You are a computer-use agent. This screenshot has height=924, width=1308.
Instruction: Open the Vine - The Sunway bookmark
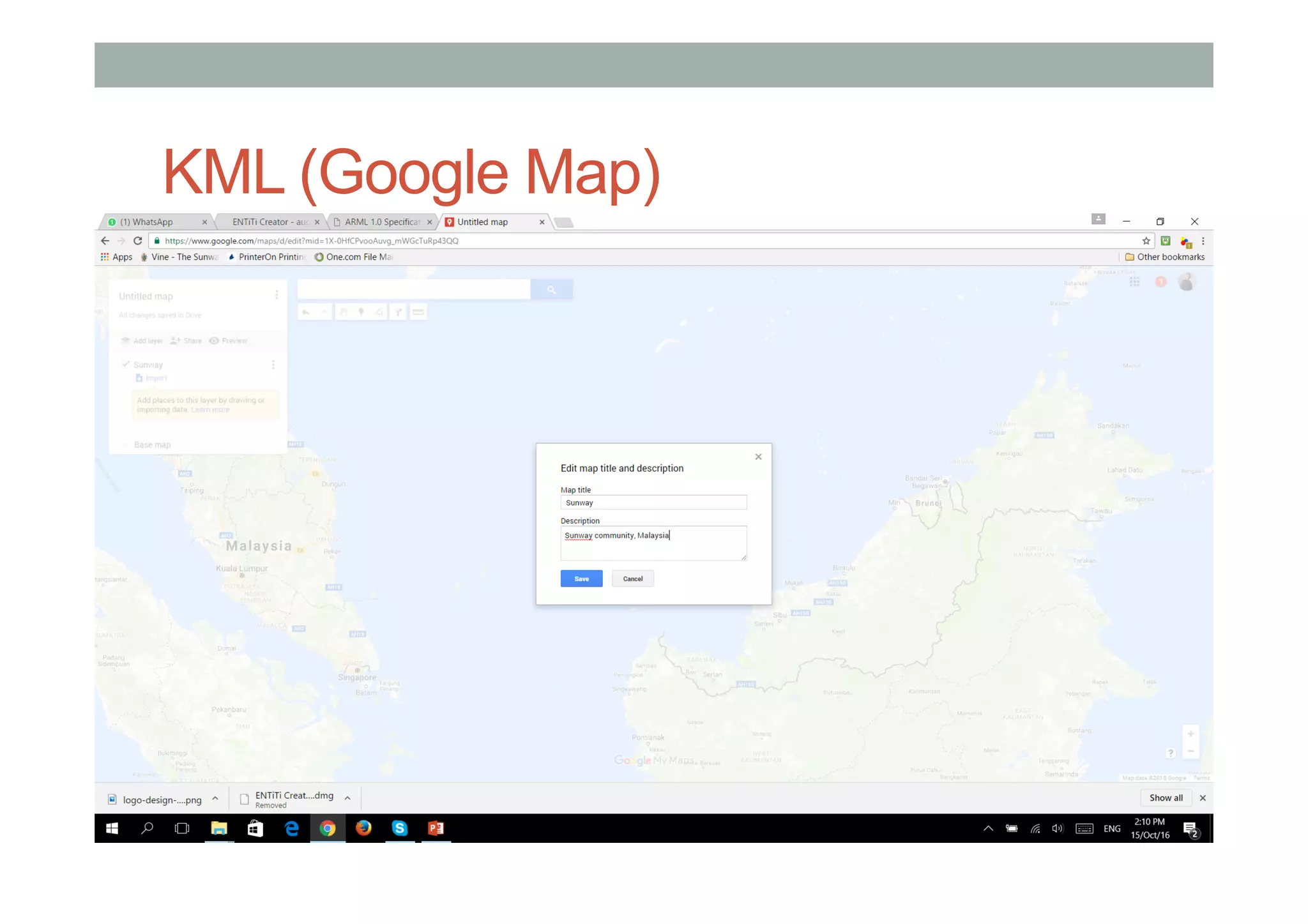pyautogui.click(x=179, y=257)
